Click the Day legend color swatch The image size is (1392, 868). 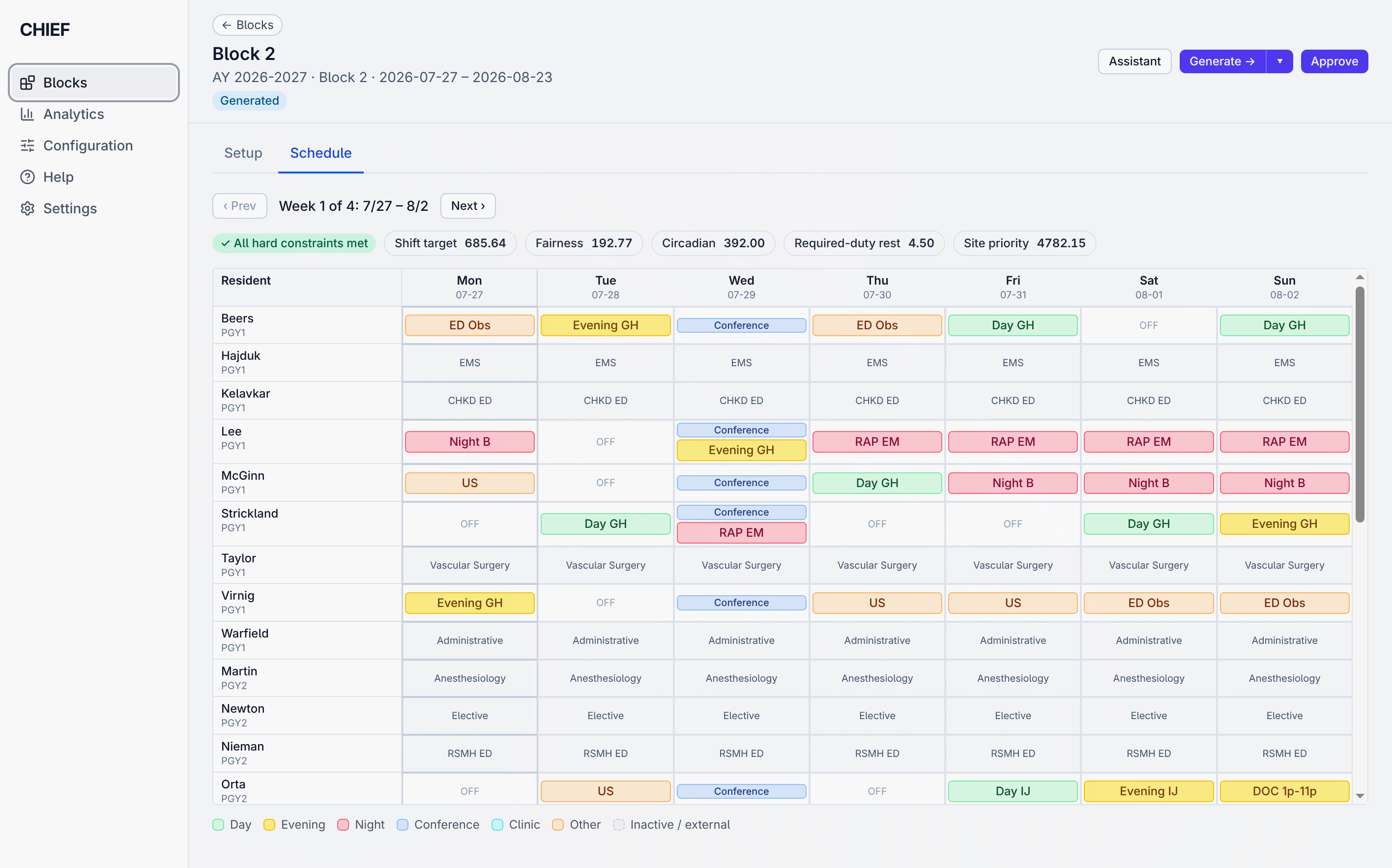(x=218, y=825)
